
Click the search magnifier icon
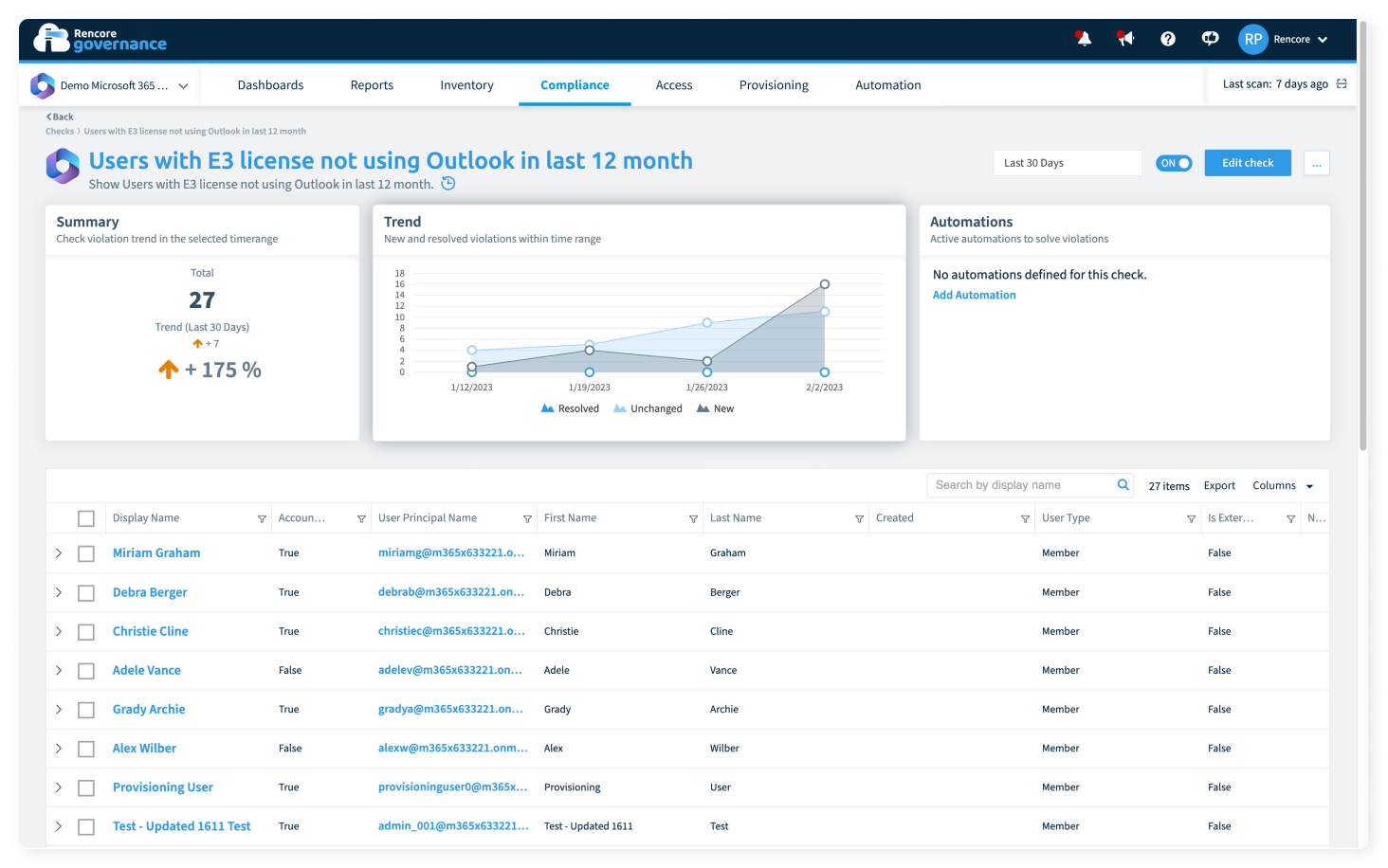click(1123, 485)
